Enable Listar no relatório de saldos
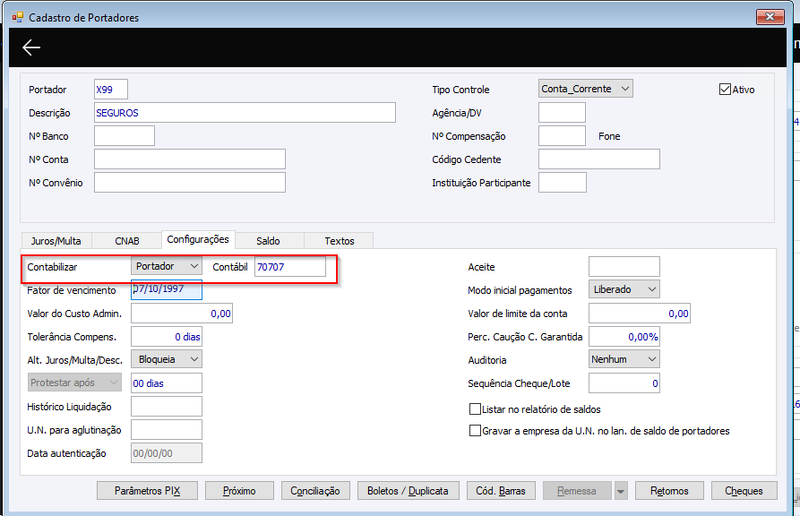 474,409
